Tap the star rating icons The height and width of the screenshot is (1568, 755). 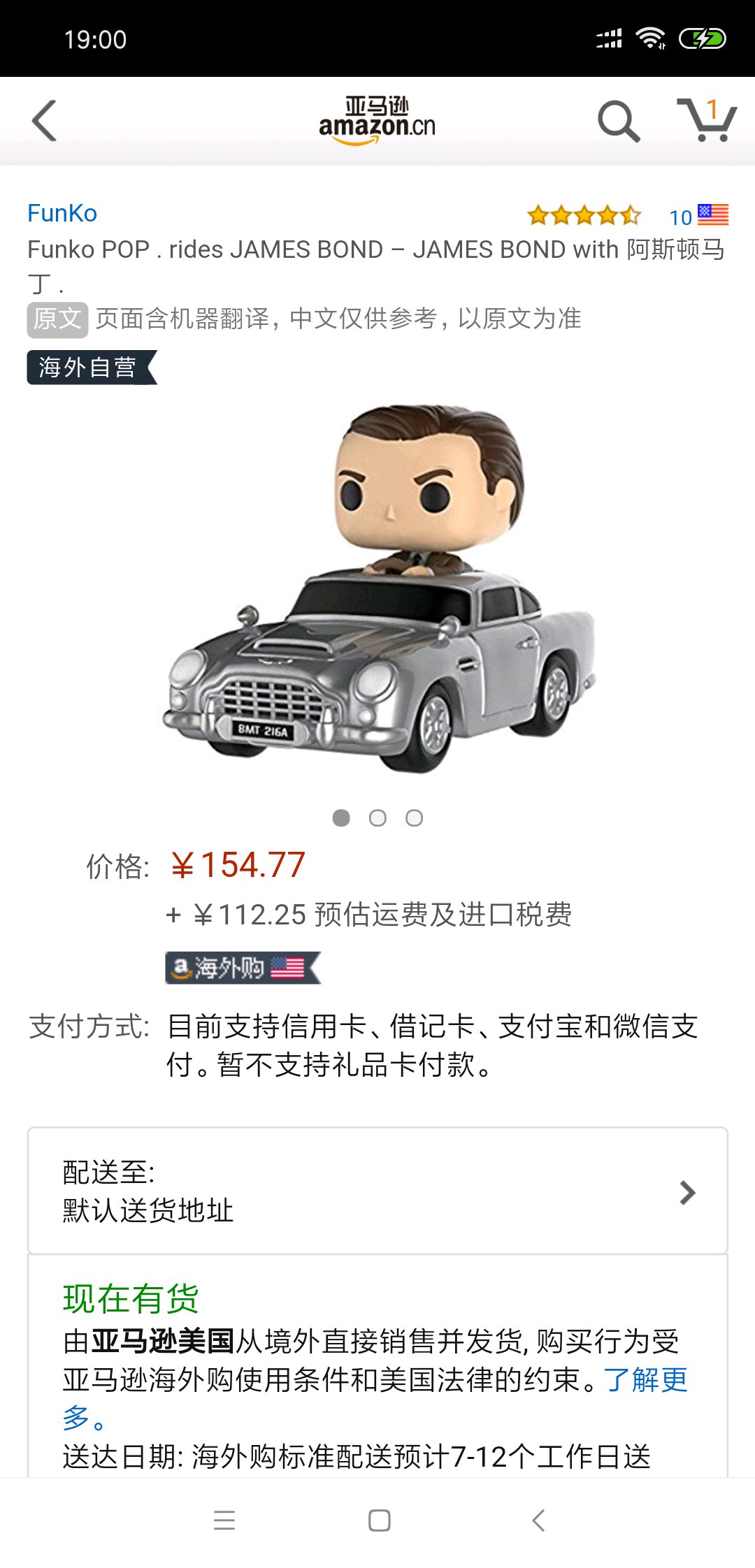(x=584, y=215)
